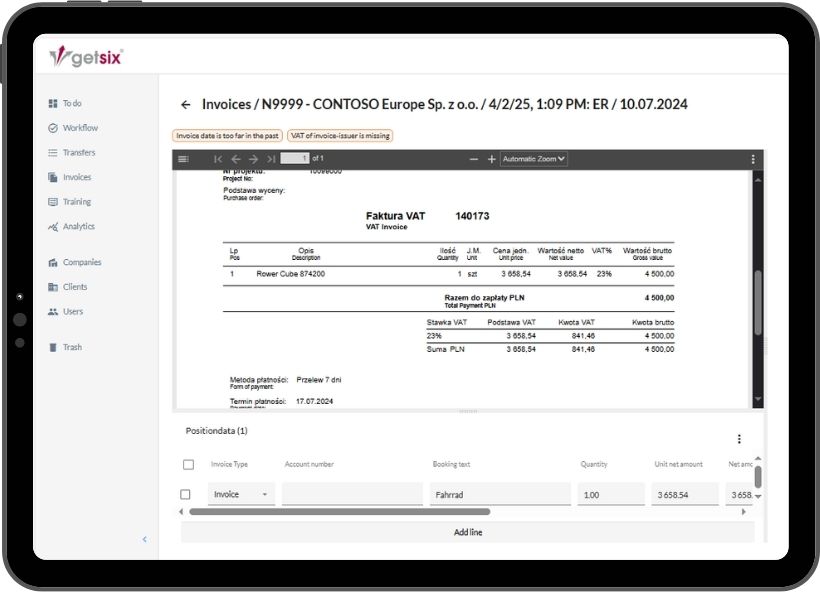Tick the Fahrrad row checkbox

185,494
